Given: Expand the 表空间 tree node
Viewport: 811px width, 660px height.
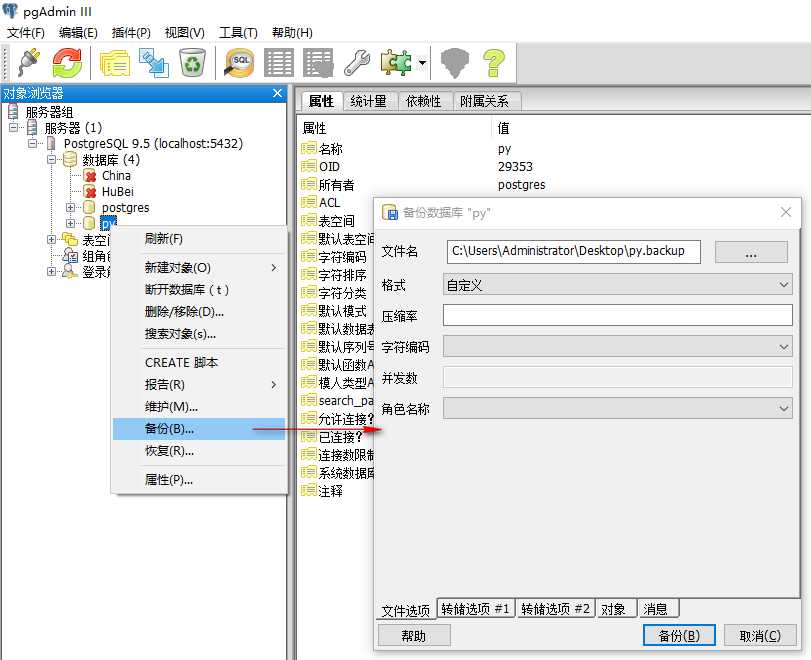Looking at the screenshot, I should (x=51, y=239).
